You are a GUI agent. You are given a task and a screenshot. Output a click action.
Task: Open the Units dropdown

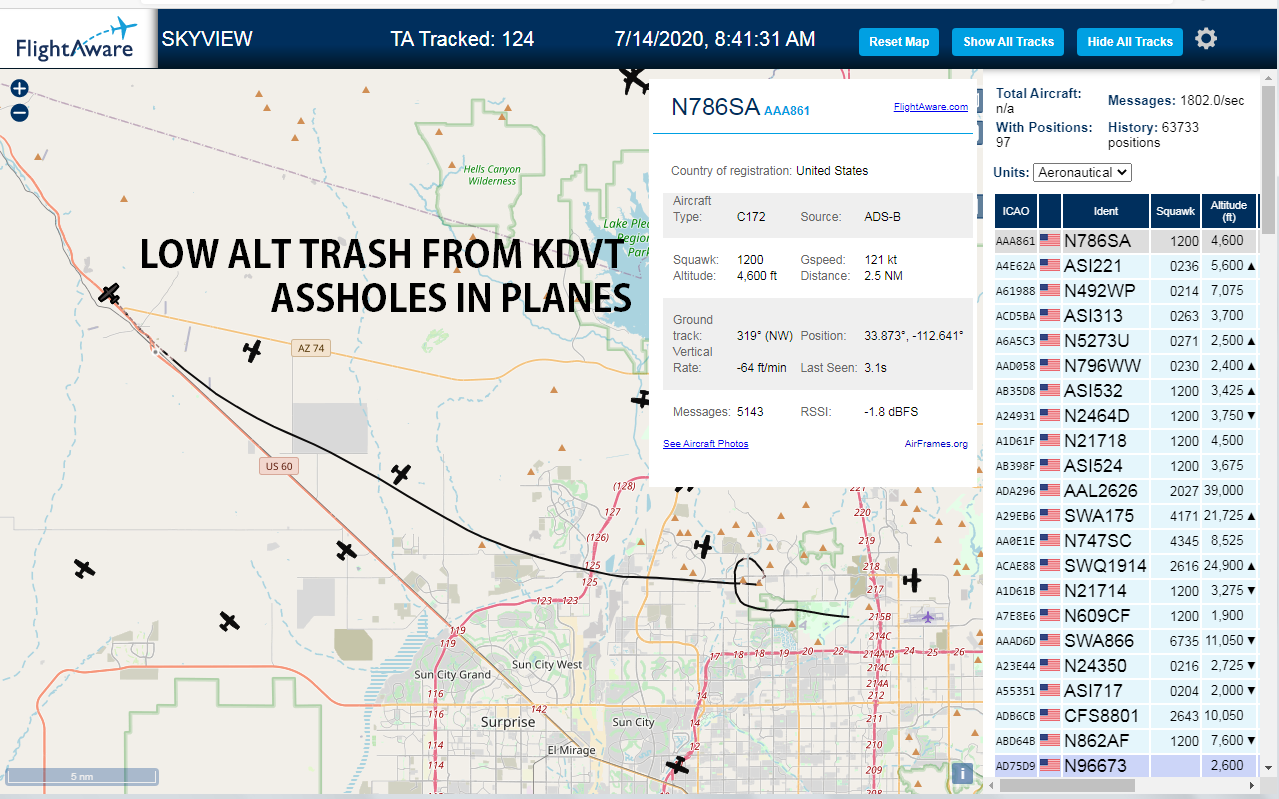(x=1082, y=172)
